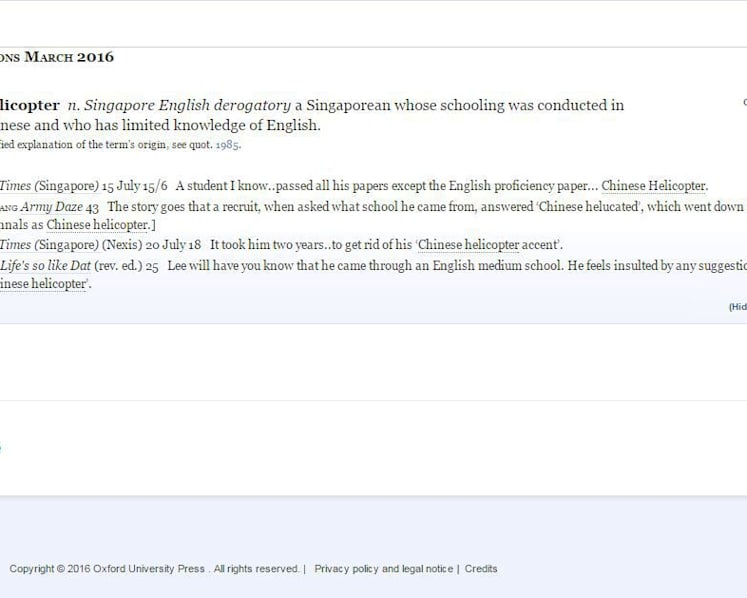
Task: Click 'English medium school' in the last quotation
Action: tap(497, 266)
